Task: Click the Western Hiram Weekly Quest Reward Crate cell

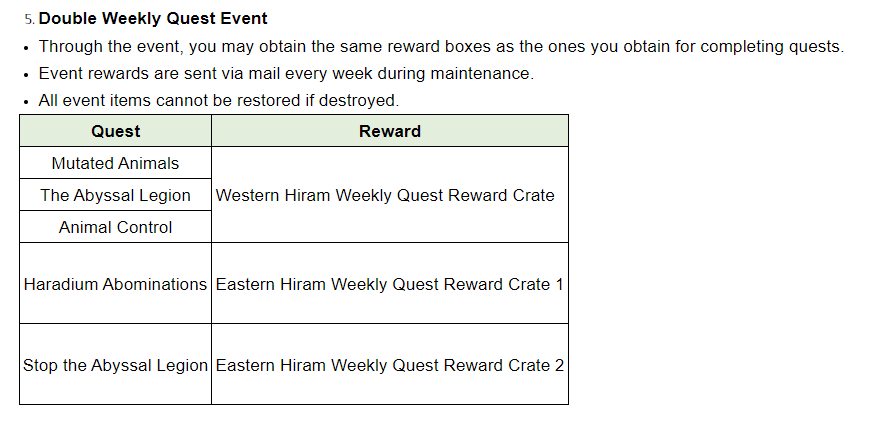Action: pos(385,195)
